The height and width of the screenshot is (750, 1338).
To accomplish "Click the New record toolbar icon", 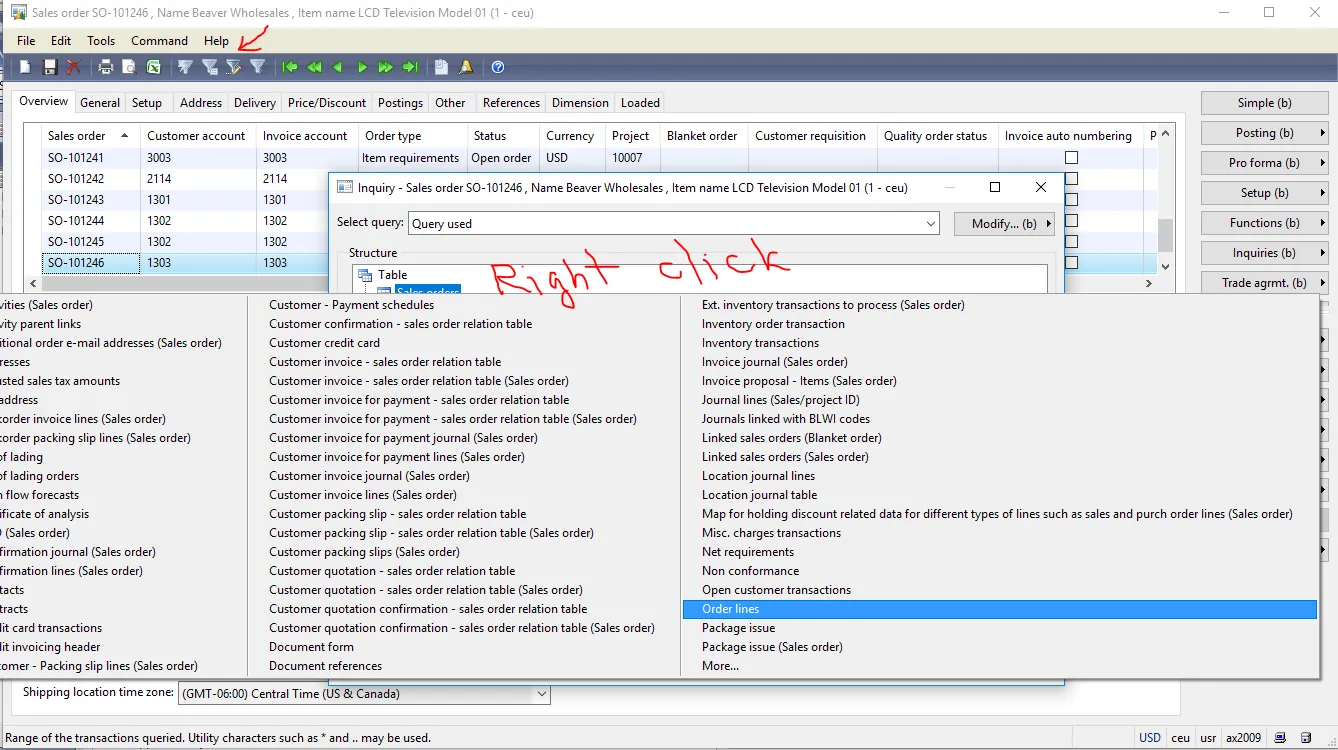I will coord(25,67).
